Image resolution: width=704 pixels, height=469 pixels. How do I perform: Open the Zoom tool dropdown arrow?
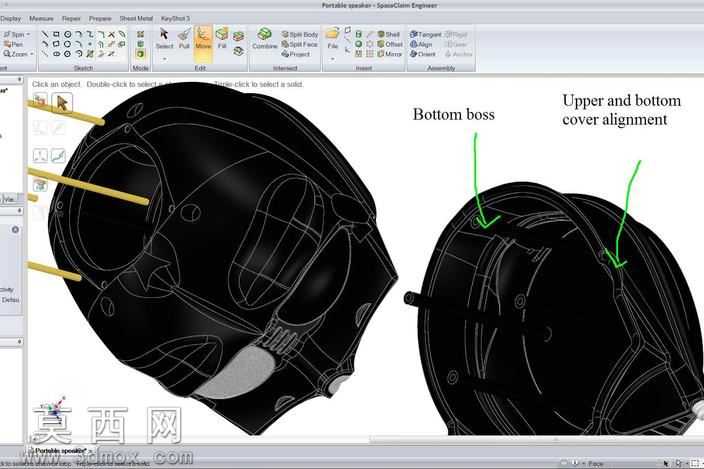32,54
